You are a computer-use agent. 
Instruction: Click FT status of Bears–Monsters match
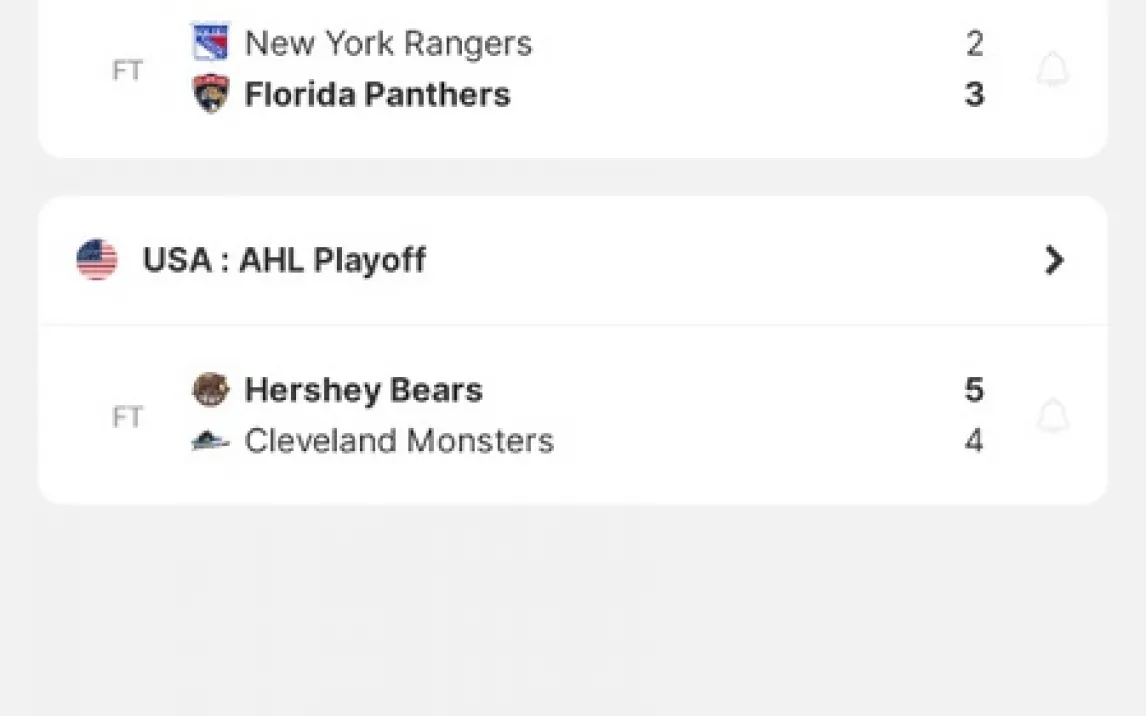[x=127, y=417]
